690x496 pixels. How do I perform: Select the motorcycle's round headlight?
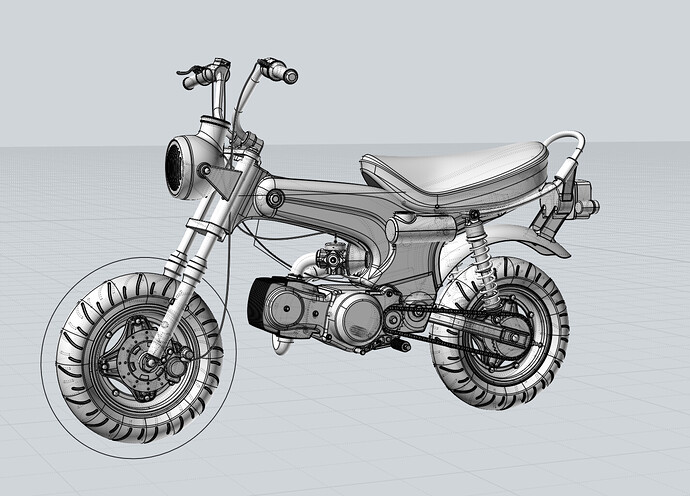180,168
